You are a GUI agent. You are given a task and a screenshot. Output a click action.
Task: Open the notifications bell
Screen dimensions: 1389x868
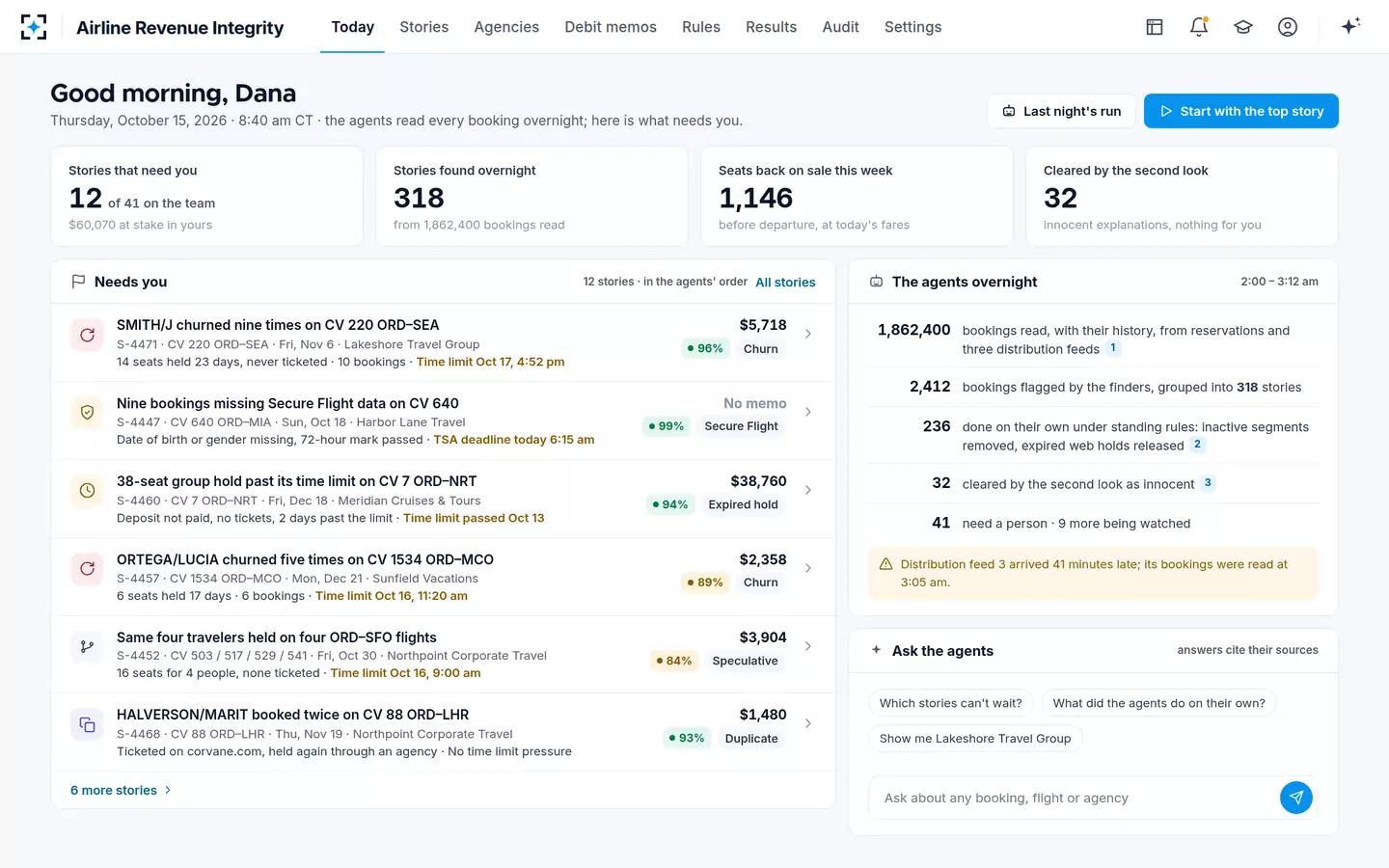click(1199, 27)
